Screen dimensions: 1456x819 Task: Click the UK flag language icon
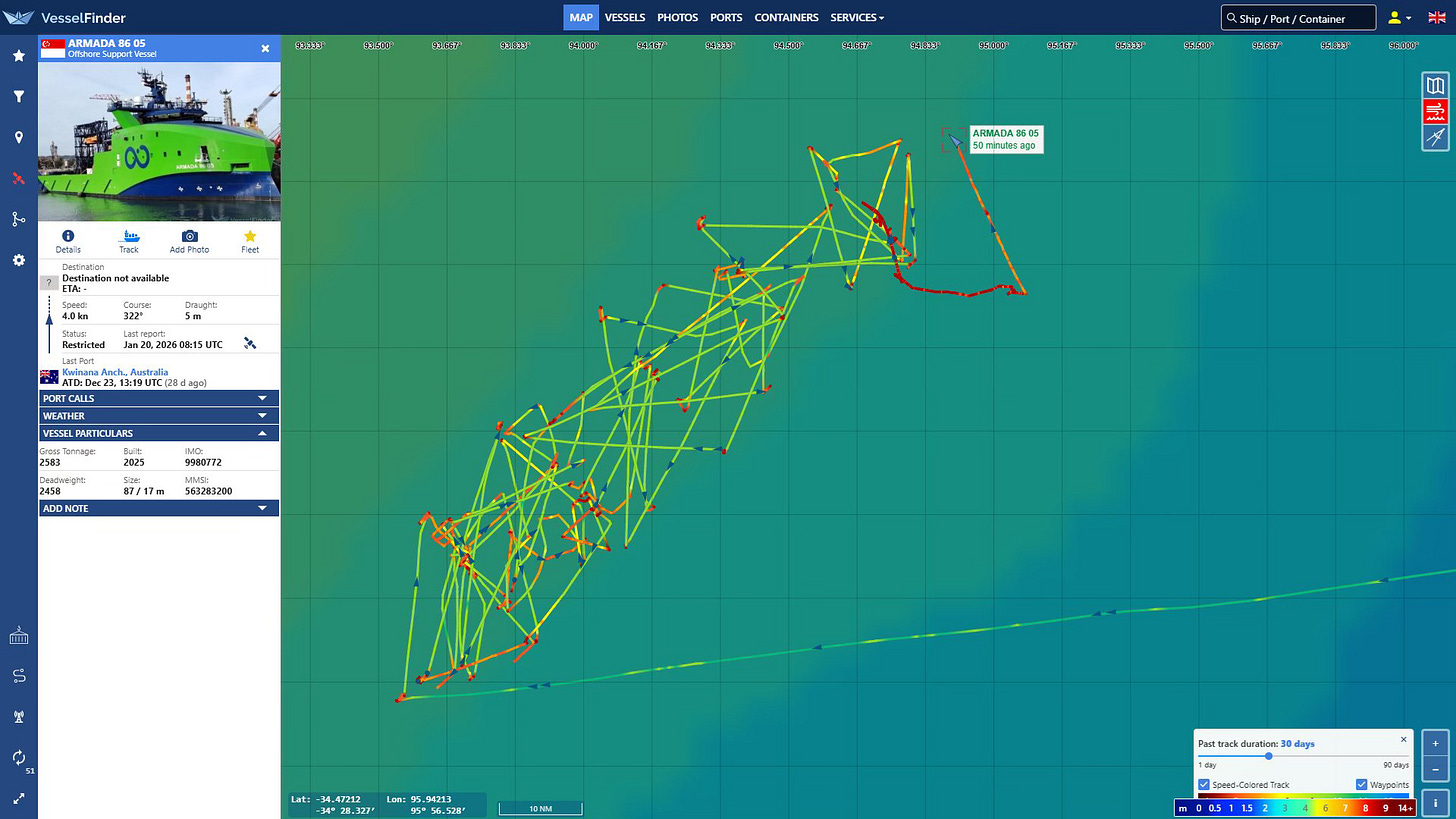coord(1435,18)
